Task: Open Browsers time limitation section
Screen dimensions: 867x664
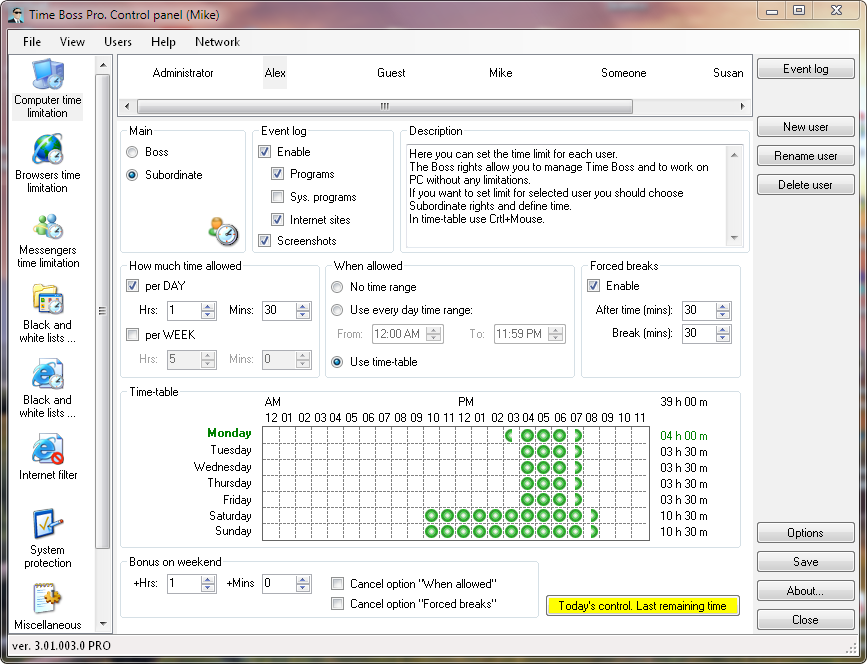Action: click(48, 164)
